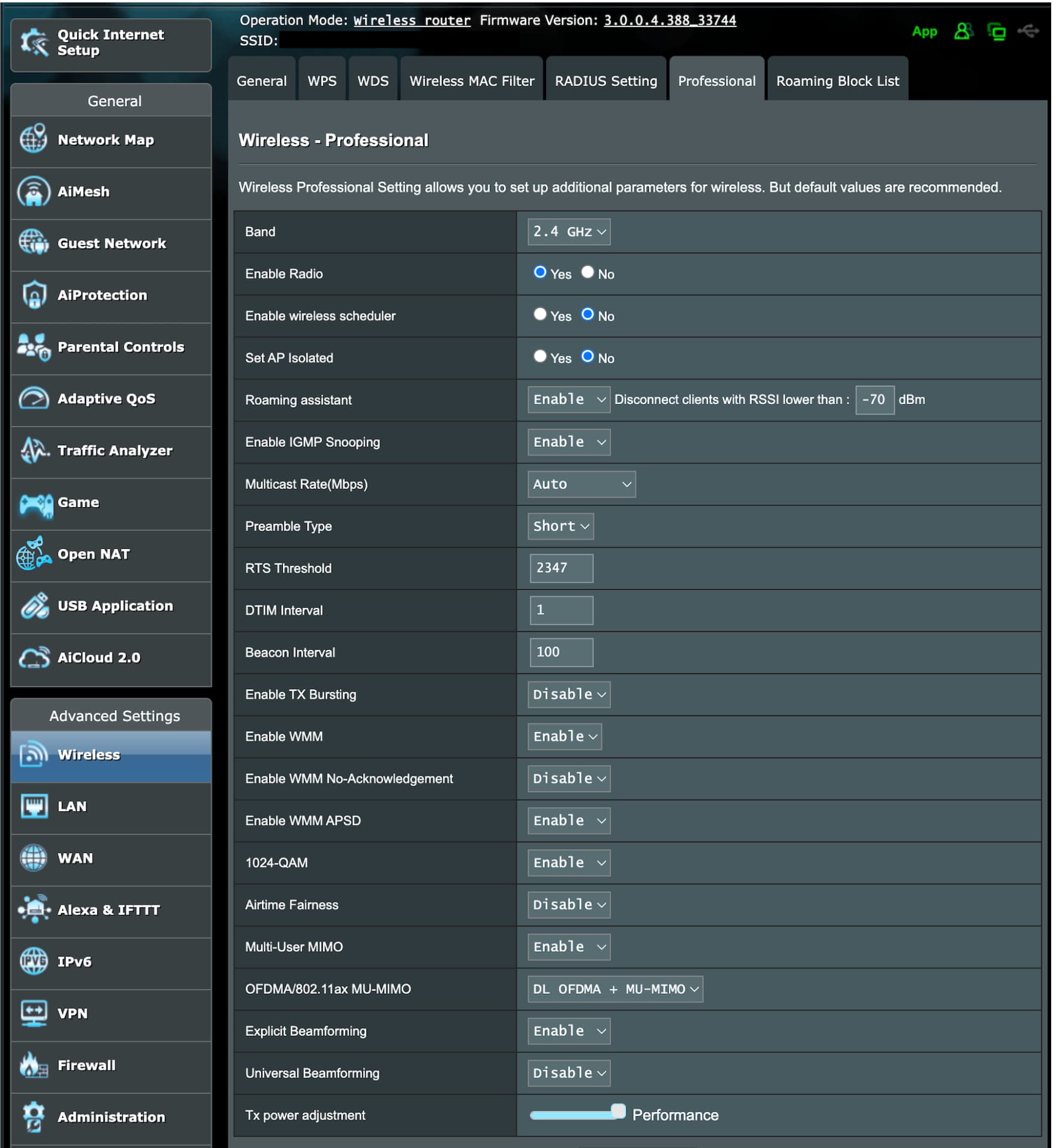Click Firewall flame icon
This screenshot has height=1148, width=1056.
(x=34, y=1065)
